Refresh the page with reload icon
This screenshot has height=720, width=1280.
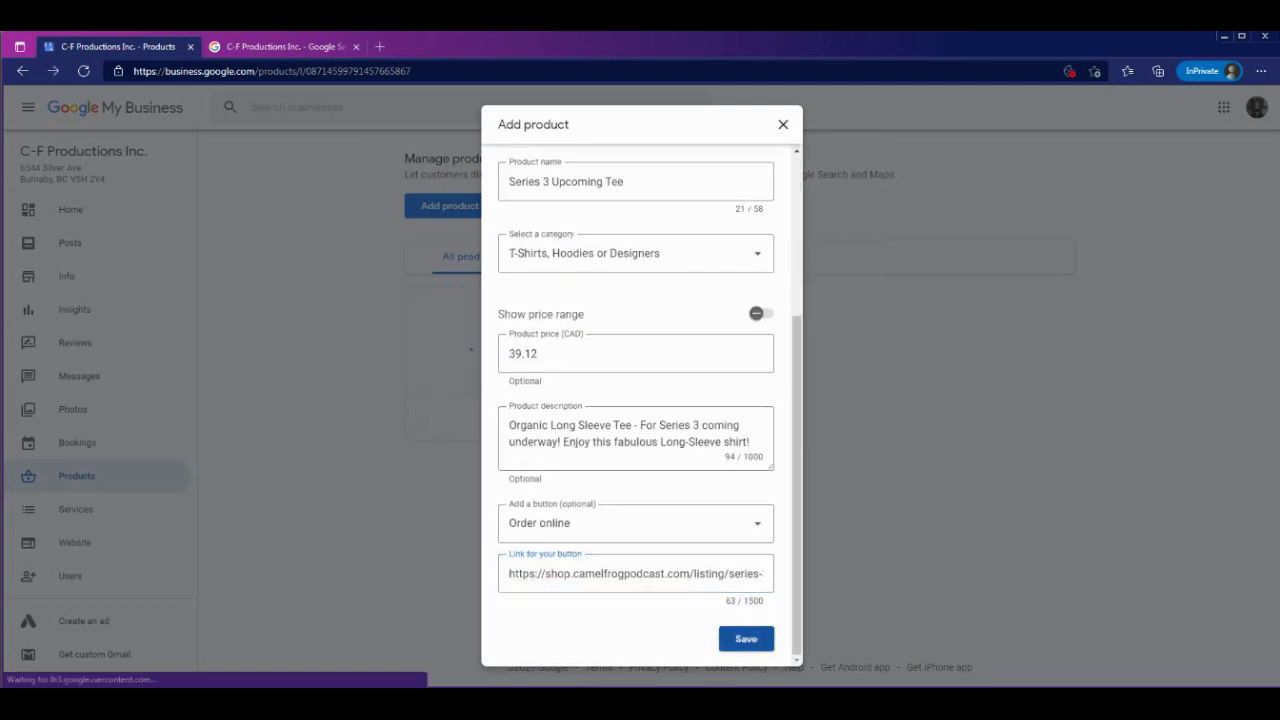coord(84,71)
